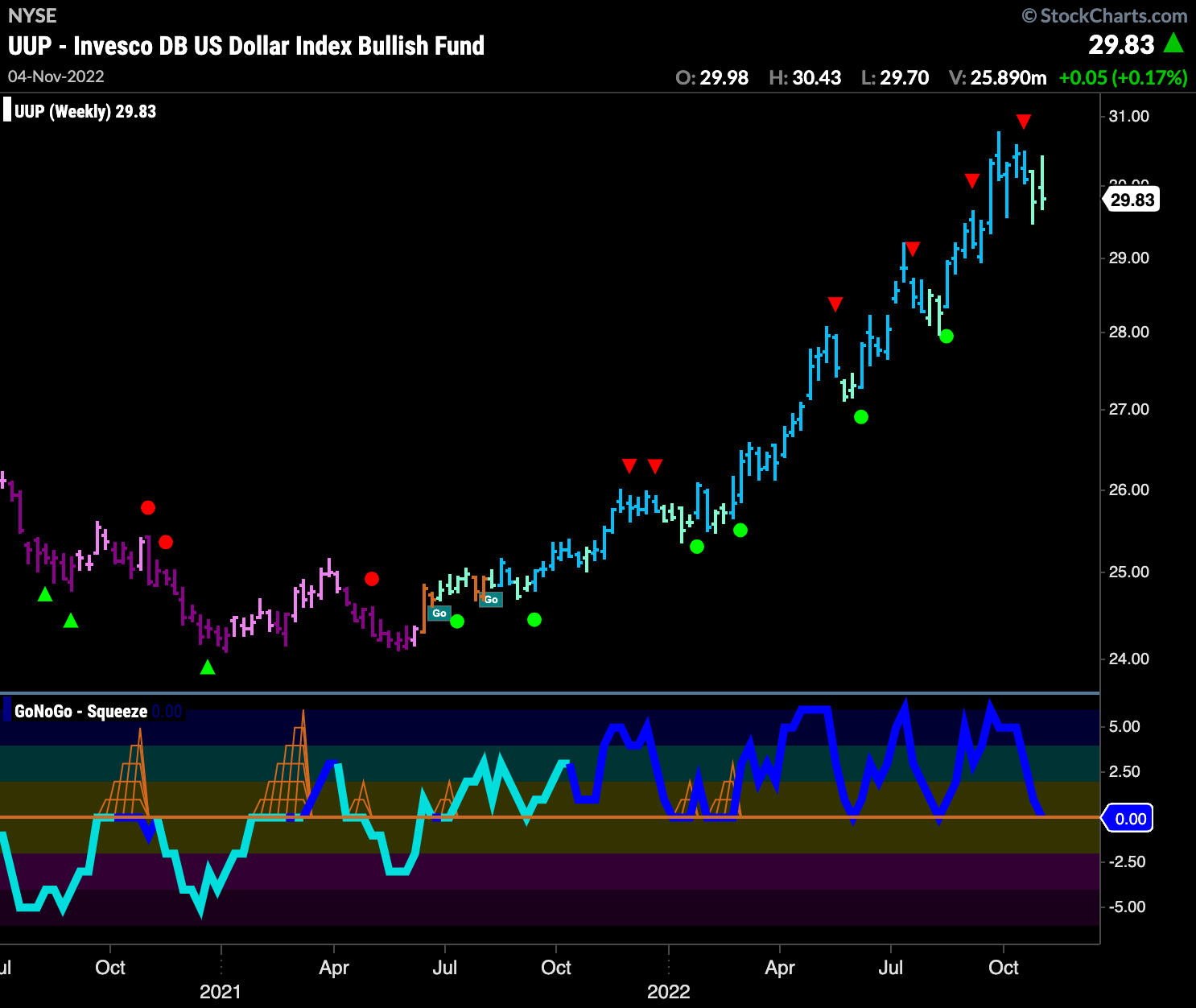Click the green circle next to the first Go label
1196x1008 pixels.
coord(457,622)
